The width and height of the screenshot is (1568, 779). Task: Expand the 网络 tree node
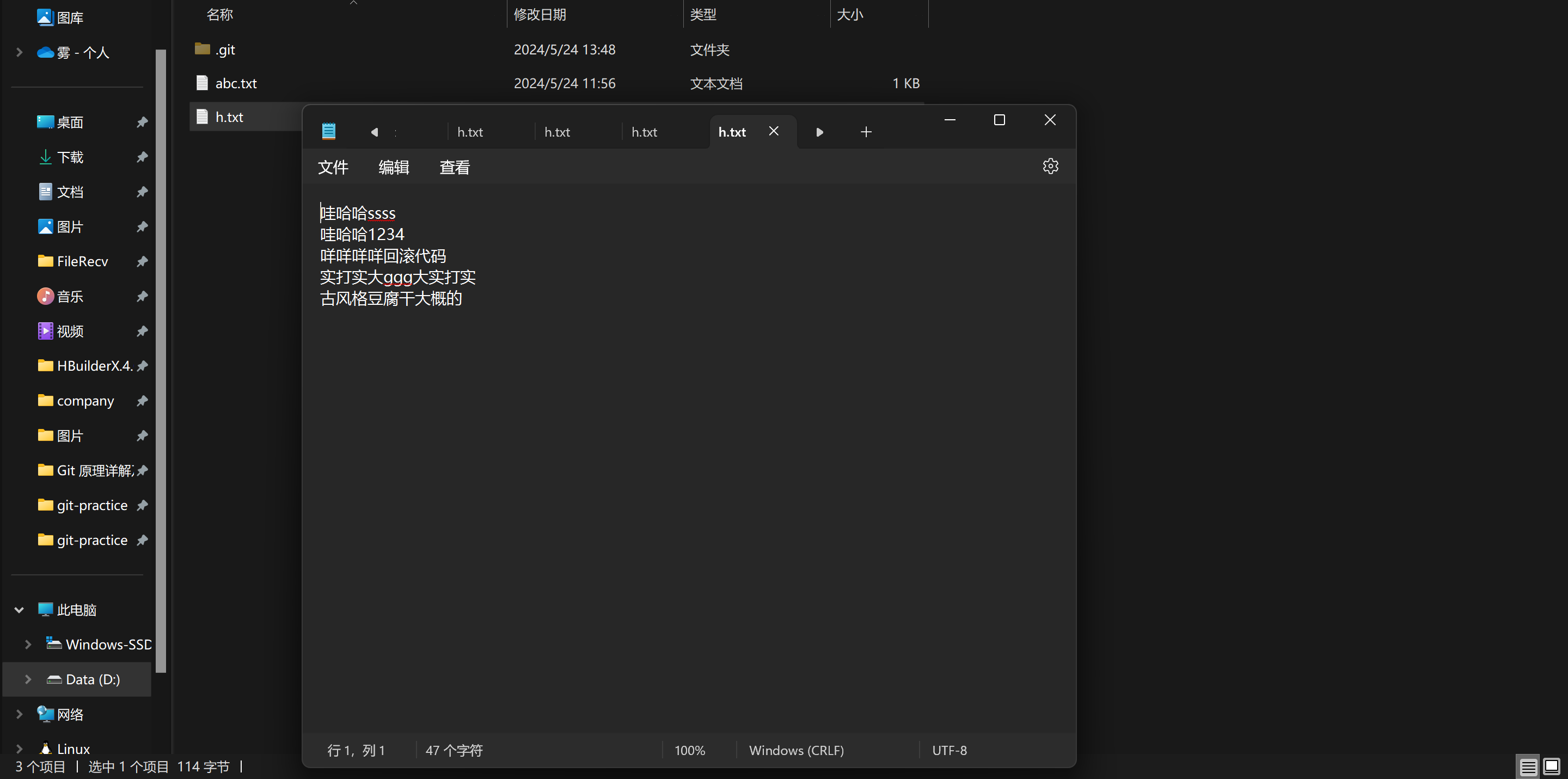[x=19, y=714]
